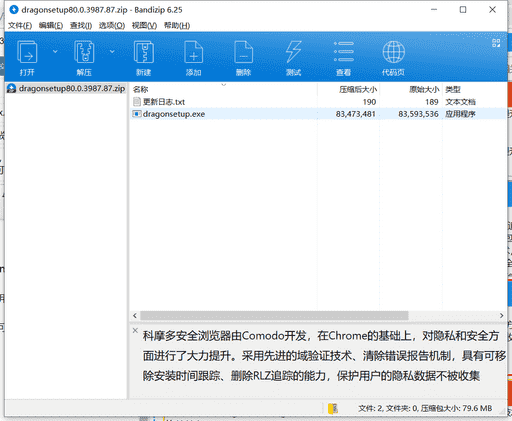This screenshot has height=421, width=512.
Task: Select dragonsetup80.0.3987.87.zip in the tree
Action: click(x=66, y=89)
